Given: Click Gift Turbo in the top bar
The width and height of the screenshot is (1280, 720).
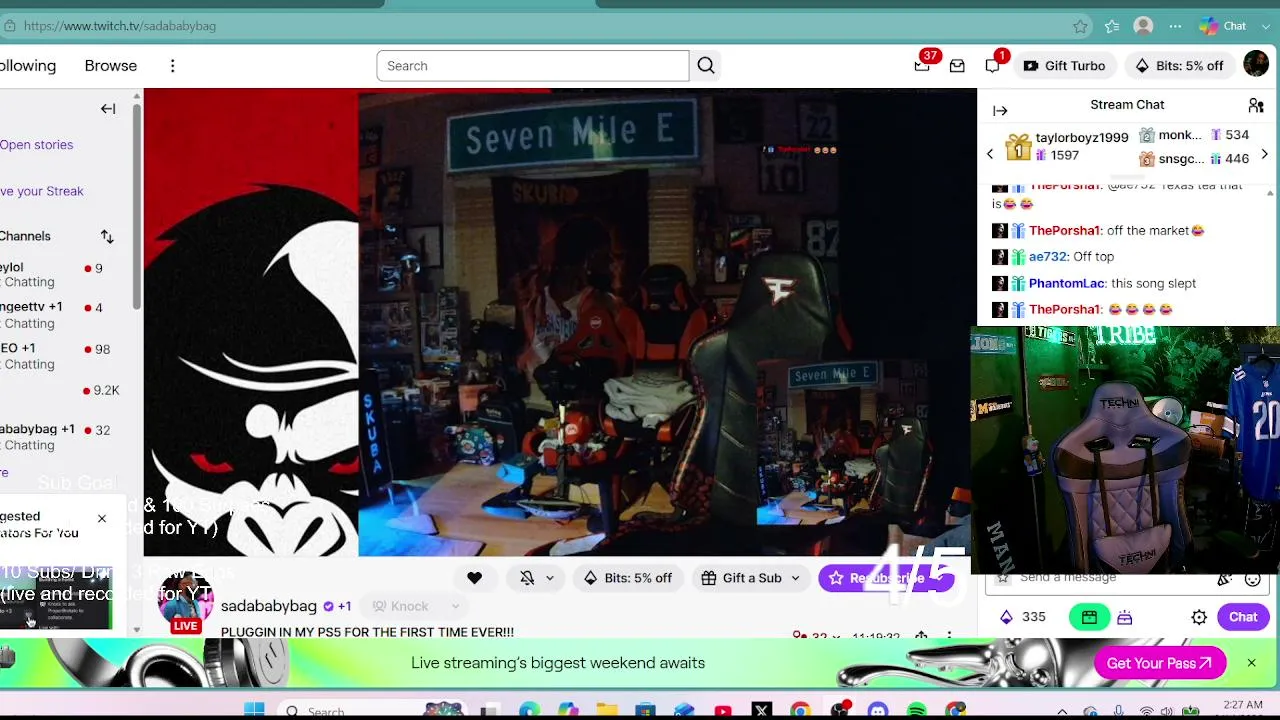Looking at the screenshot, I should point(1064,66).
